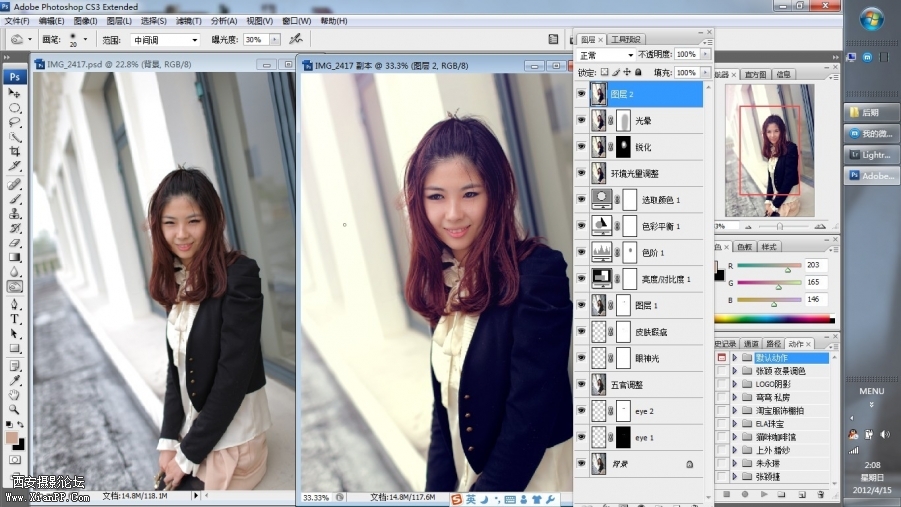The width and height of the screenshot is (901, 507).
Task: Open the 滤镜 (Filter) menu
Action: 188,20
